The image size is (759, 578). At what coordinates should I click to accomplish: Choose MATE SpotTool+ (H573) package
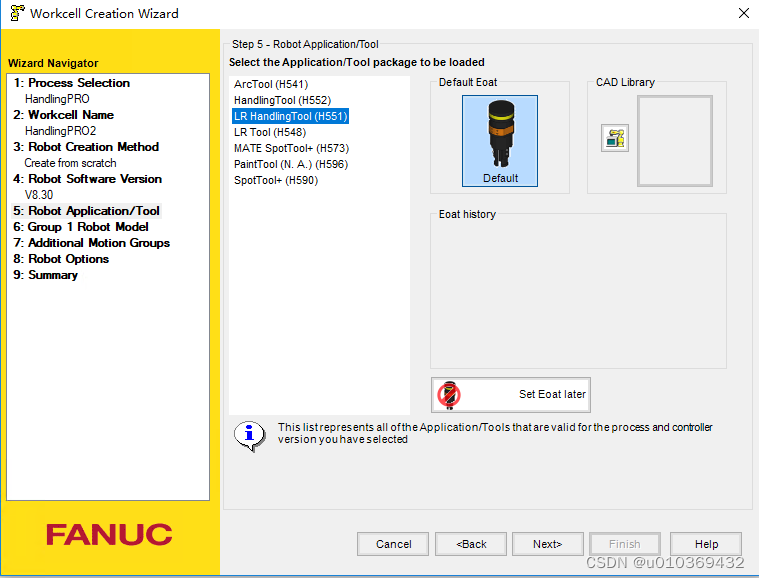[x=291, y=148]
